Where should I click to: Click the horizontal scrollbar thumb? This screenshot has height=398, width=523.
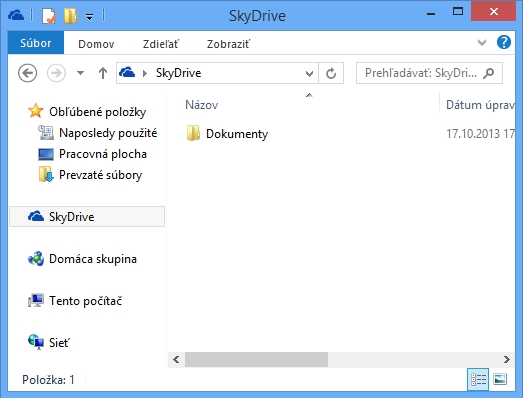click(256, 359)
